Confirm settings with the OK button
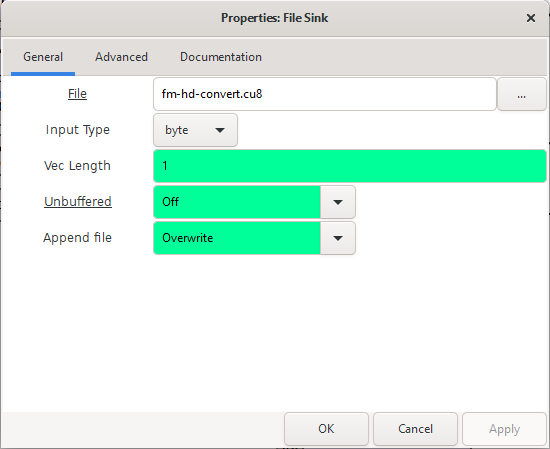 click(x=326, y=429)
